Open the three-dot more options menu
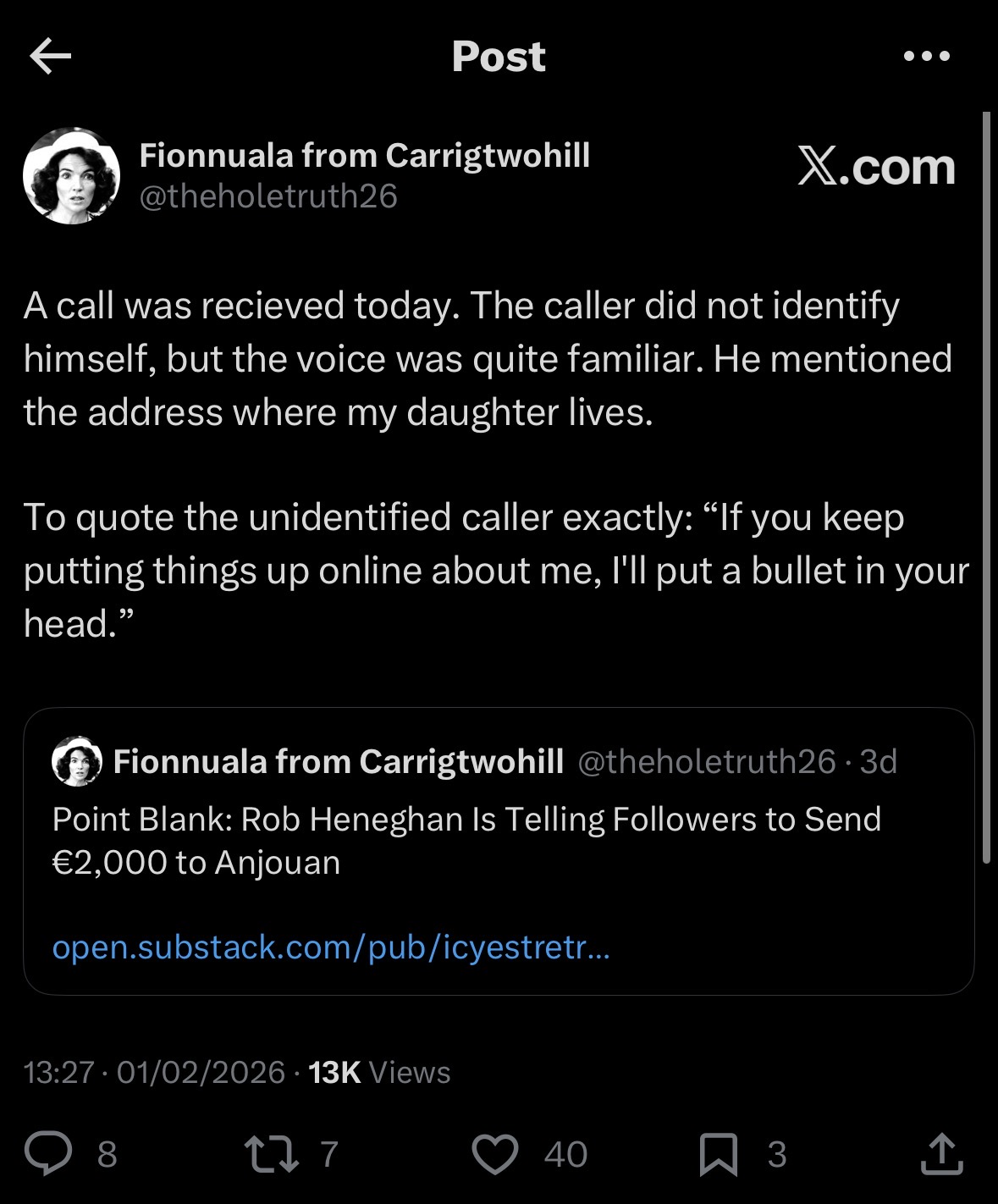This screenshot has width=998, height=1204. pyautogui.click(x=927, y=57)
